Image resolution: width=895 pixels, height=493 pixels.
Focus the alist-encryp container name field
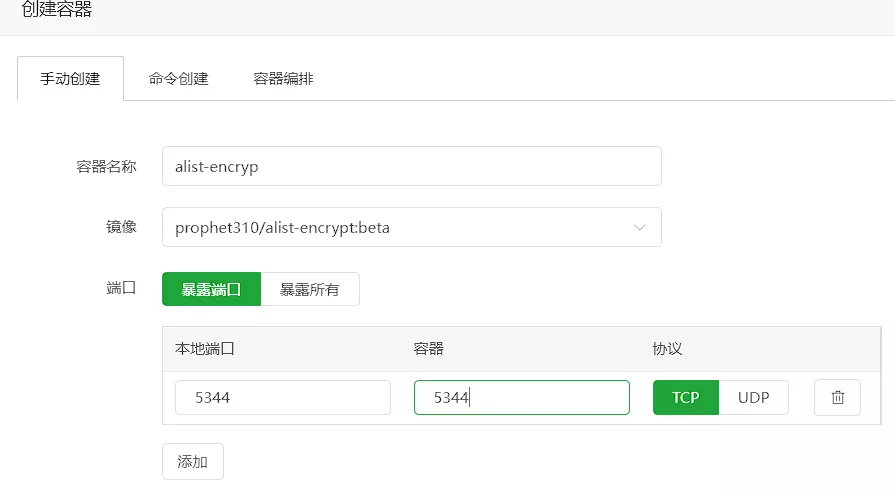coord(412,166)
